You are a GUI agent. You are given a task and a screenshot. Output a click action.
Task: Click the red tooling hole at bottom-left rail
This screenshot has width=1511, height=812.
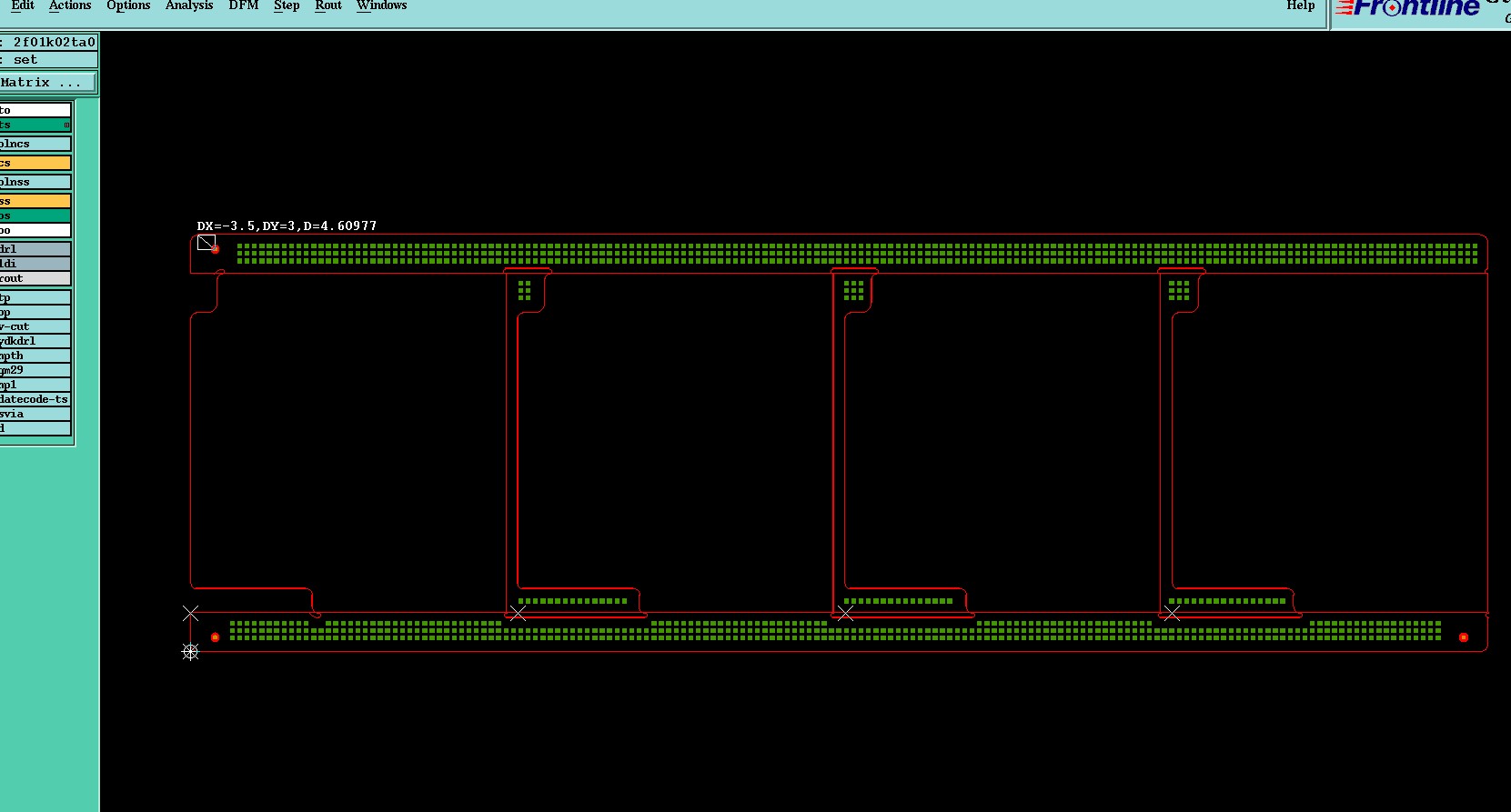(215, 637)
